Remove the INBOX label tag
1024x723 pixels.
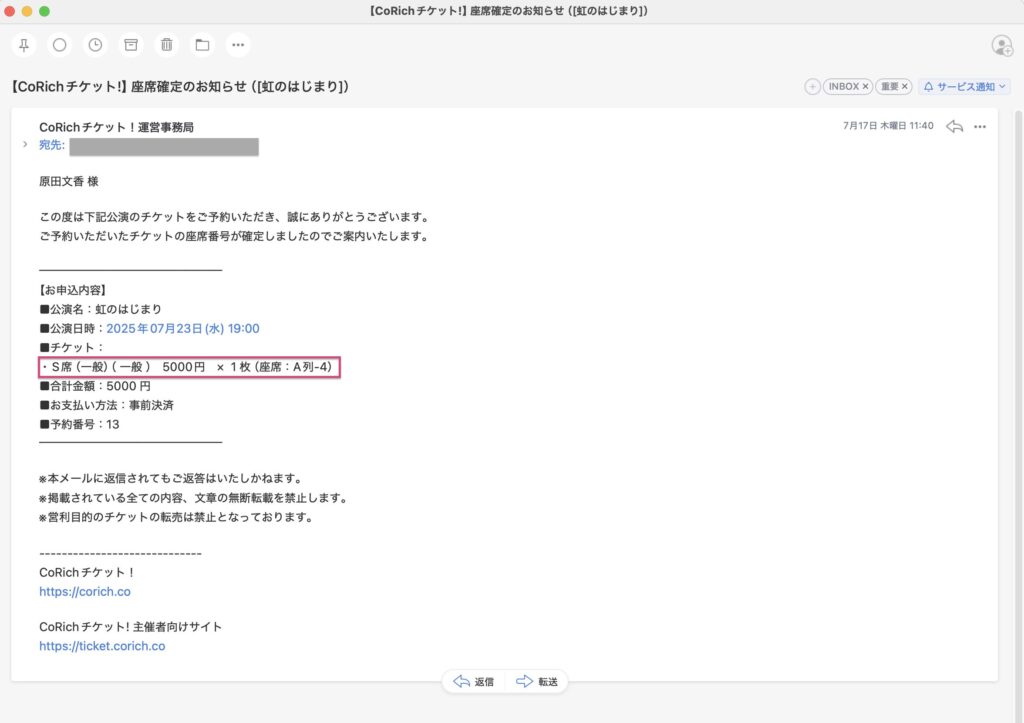click(x=866, y=87)
